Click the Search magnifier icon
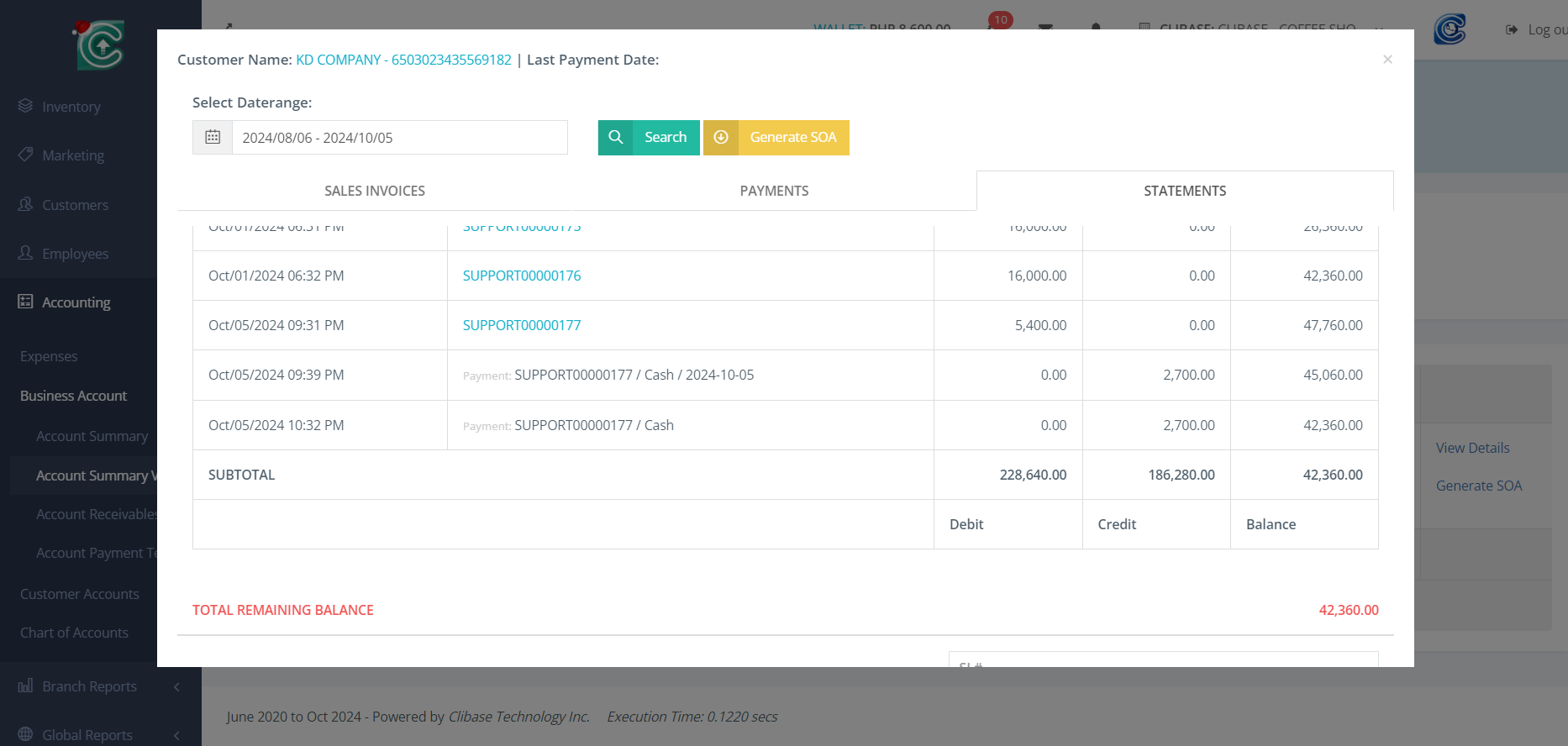Viewport: 1568px width, 746px height. pyautogui.click(x=616, y=138)
